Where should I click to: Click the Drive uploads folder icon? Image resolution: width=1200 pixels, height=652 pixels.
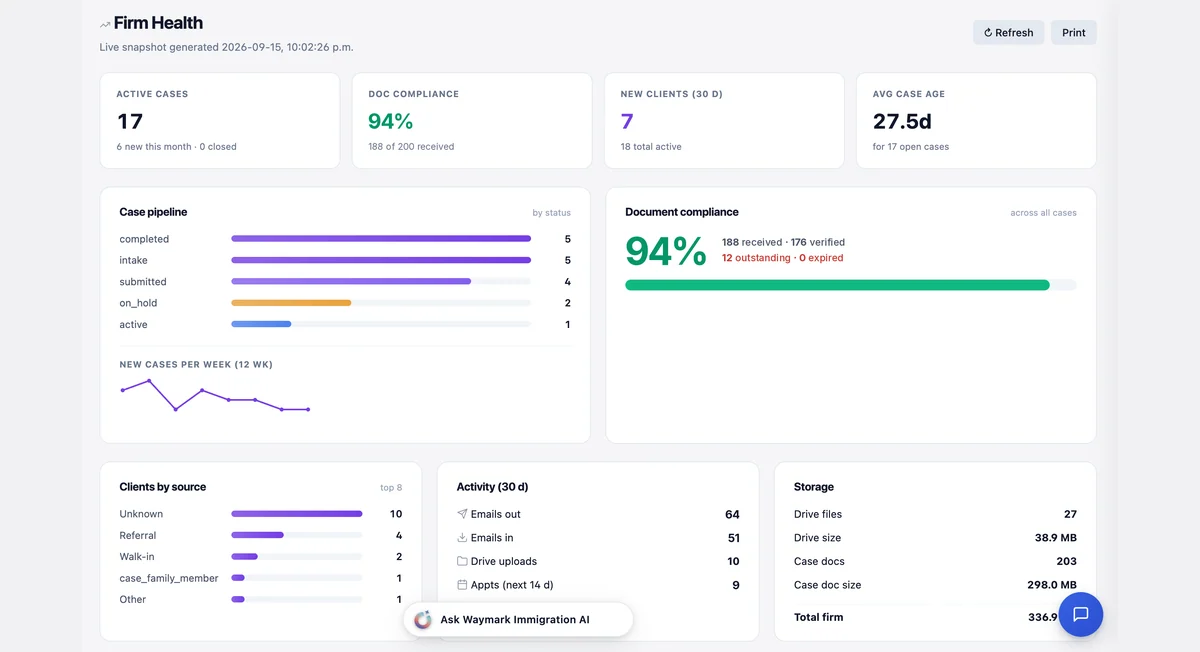click(x=462, y=561)
